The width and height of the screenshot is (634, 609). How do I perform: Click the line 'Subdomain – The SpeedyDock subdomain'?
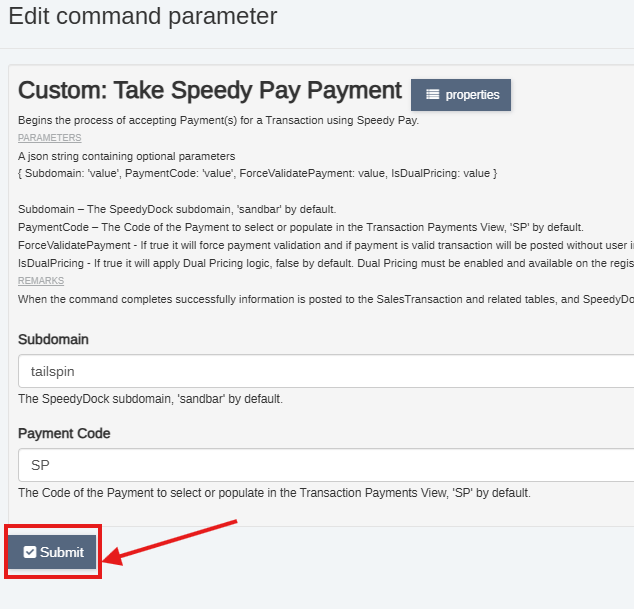coord(177,209)
